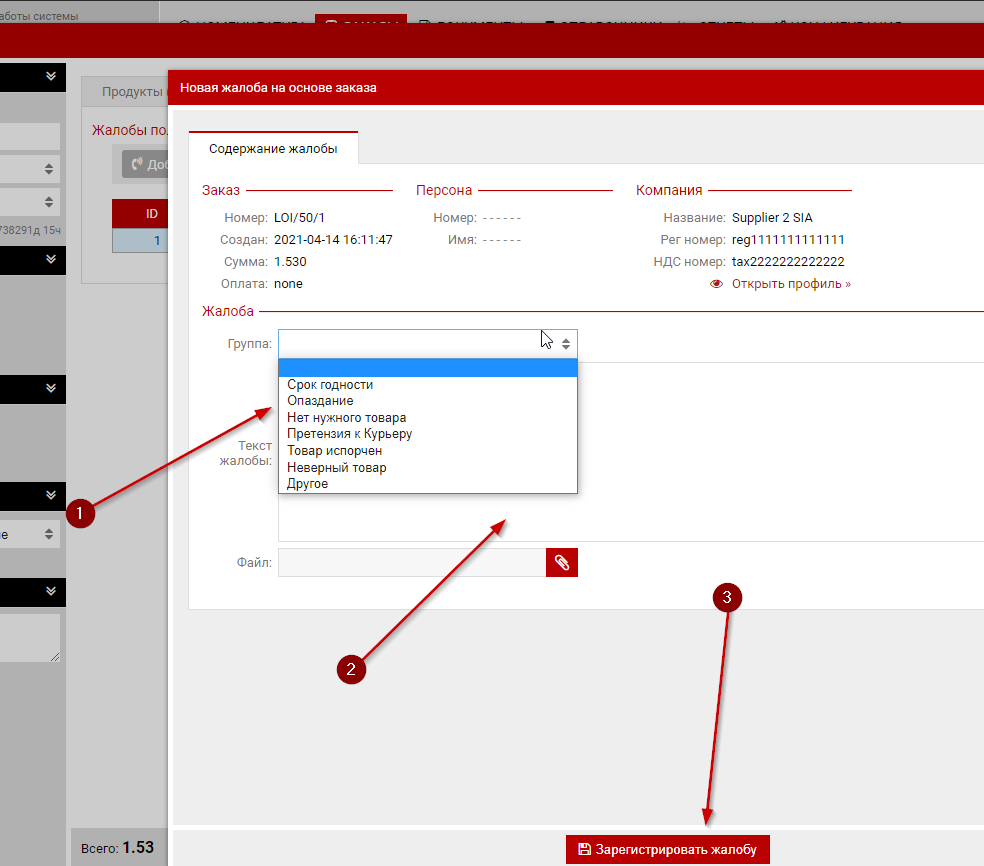Click the Файл input field
Viewport: 984px width, 866px height.
tap(411, 563)
